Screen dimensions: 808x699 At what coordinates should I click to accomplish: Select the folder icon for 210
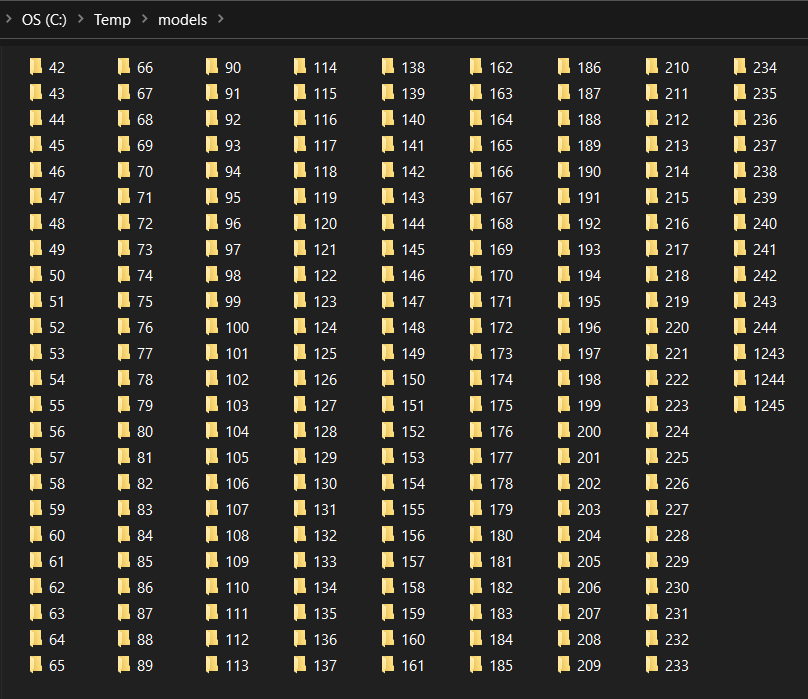[652, 67]
